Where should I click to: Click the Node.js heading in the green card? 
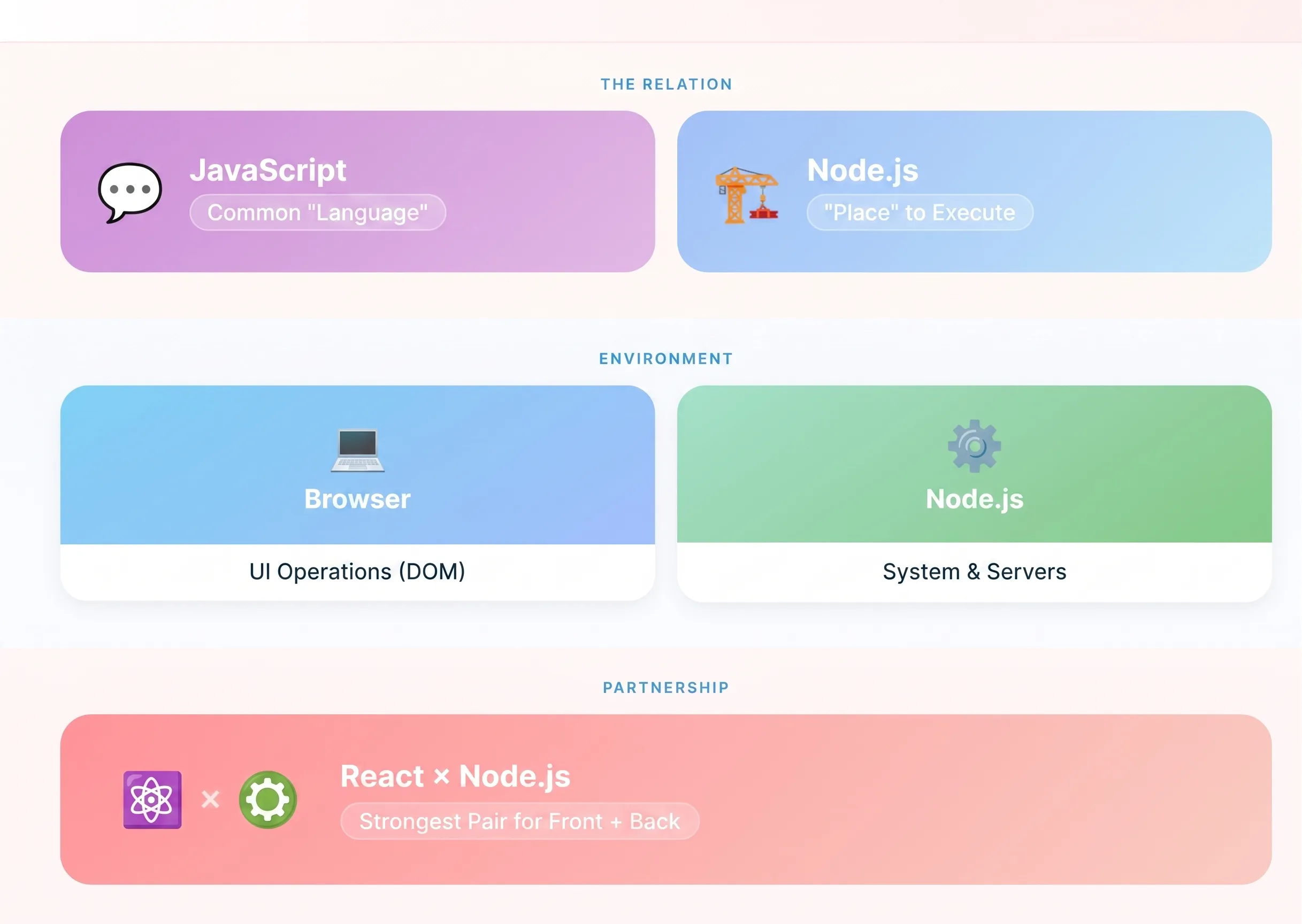(x=974, y=499)
